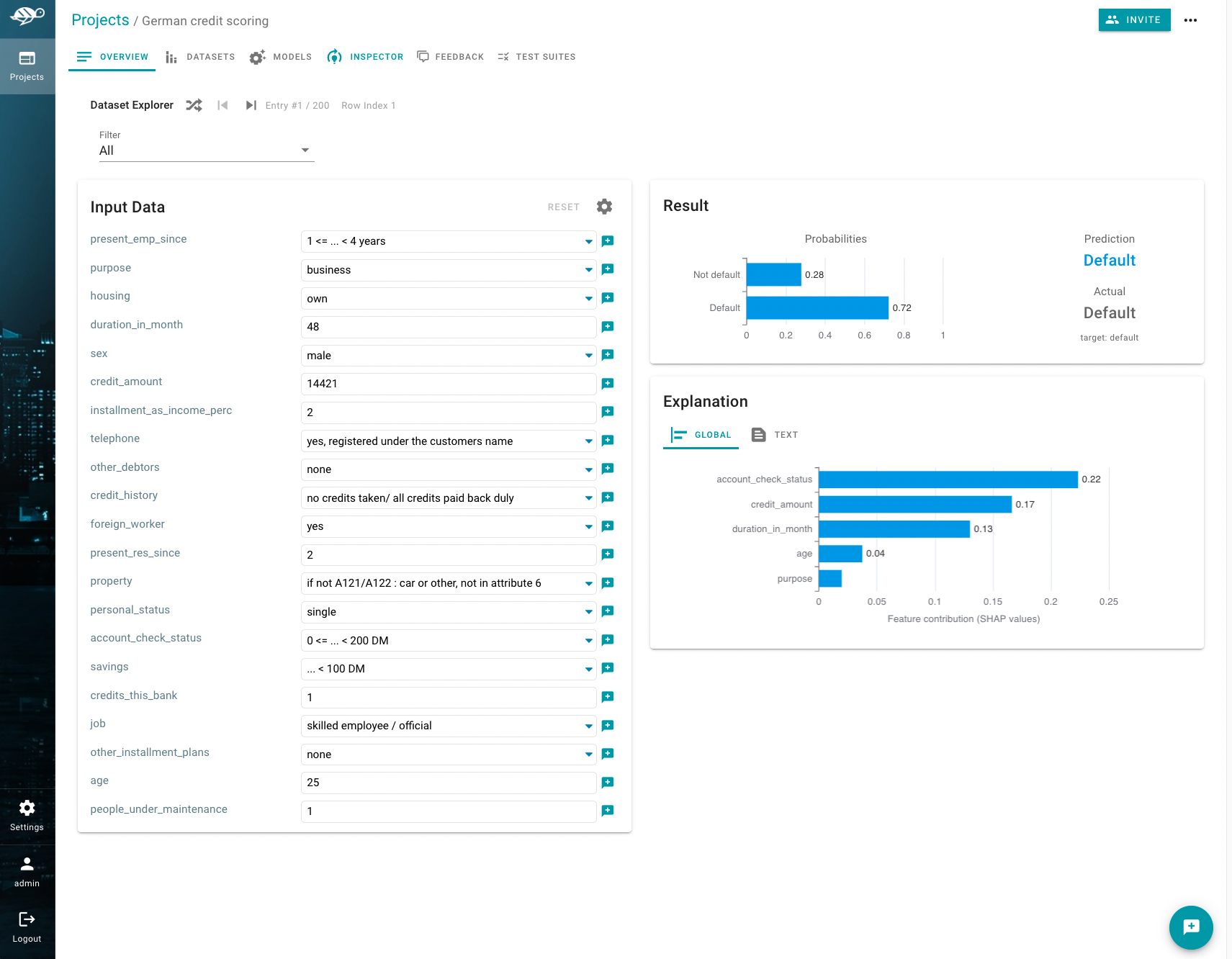The height and width of the screenshot is (959, 1232).
Task: Click the INVITE button
Action: pos(1134,19)
